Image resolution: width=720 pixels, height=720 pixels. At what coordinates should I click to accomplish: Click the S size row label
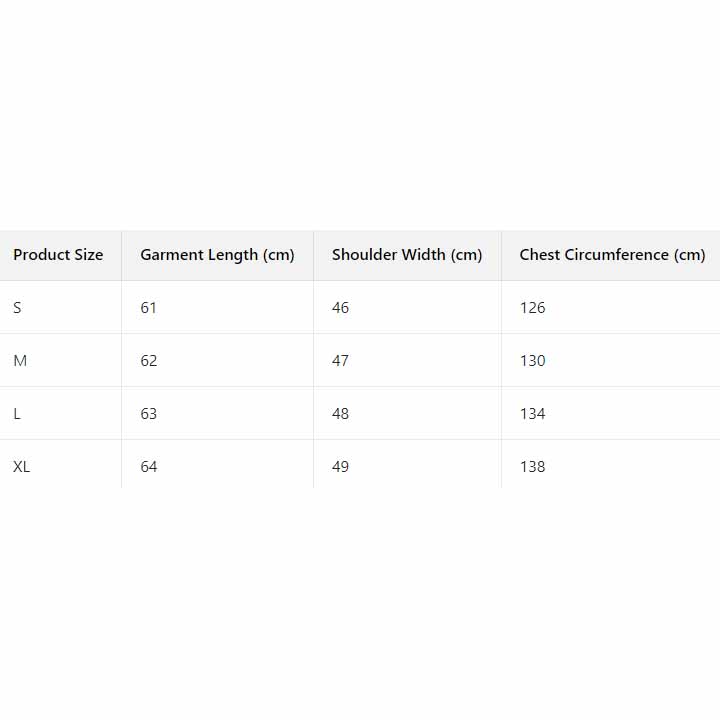click(17, 308)
